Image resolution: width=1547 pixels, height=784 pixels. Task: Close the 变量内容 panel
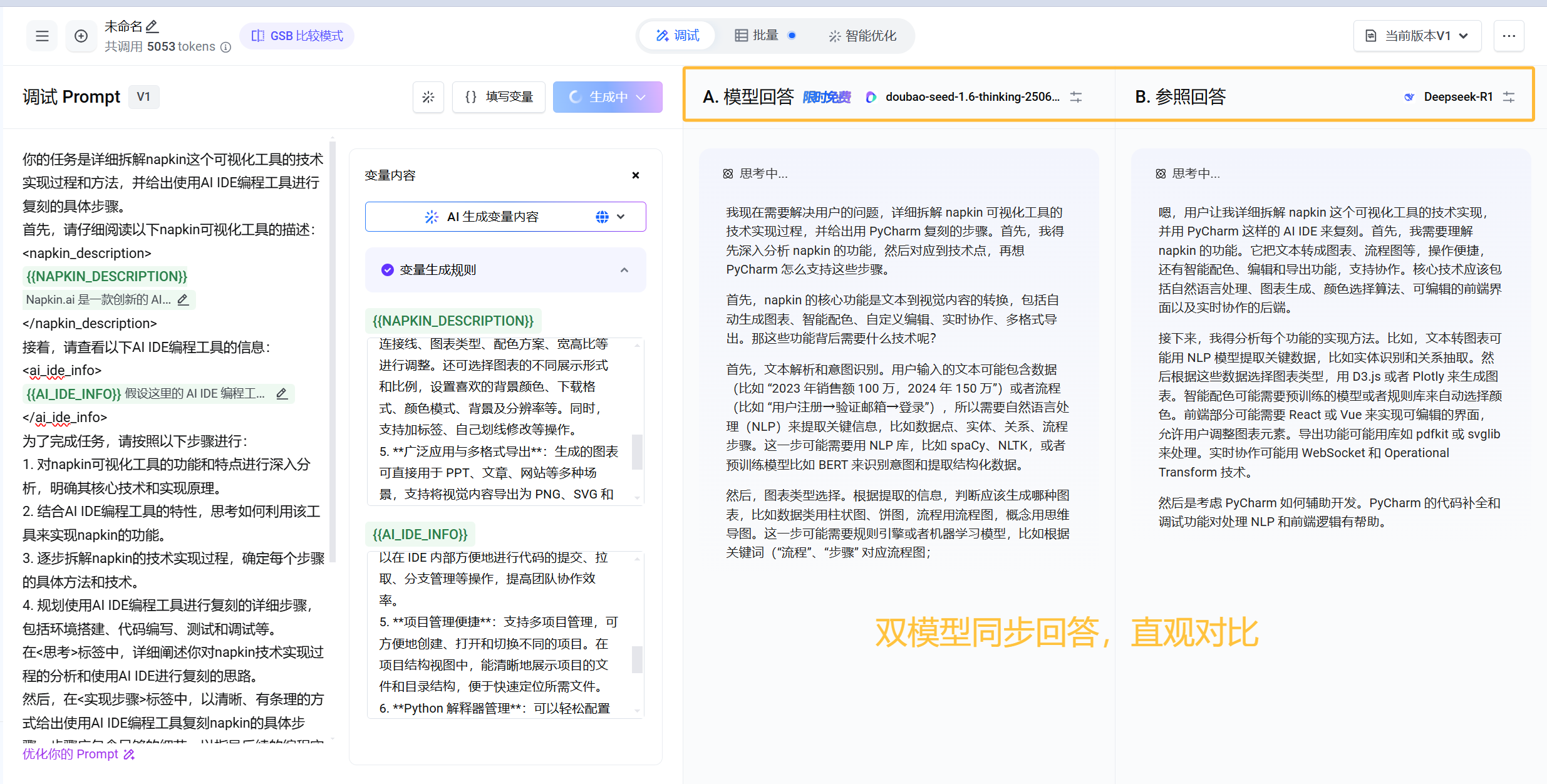pyautogui.click(x=635, y=175)
